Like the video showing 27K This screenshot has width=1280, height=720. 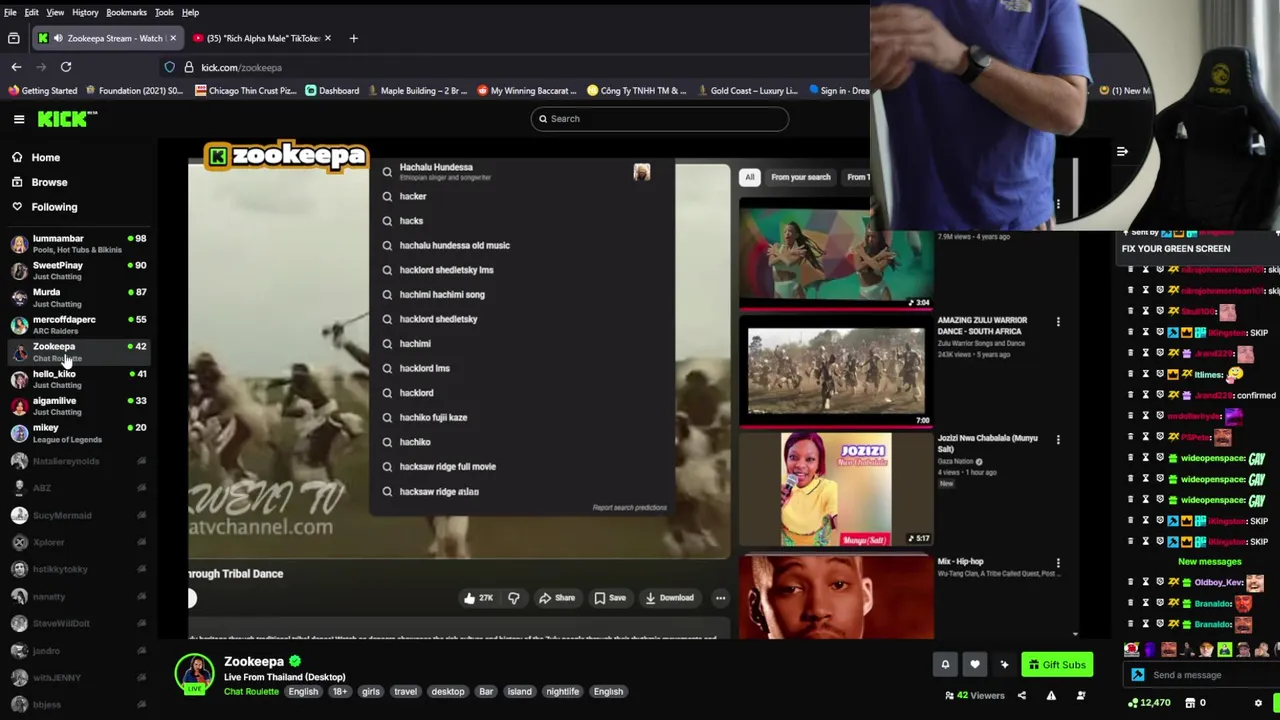click(478, 598)
